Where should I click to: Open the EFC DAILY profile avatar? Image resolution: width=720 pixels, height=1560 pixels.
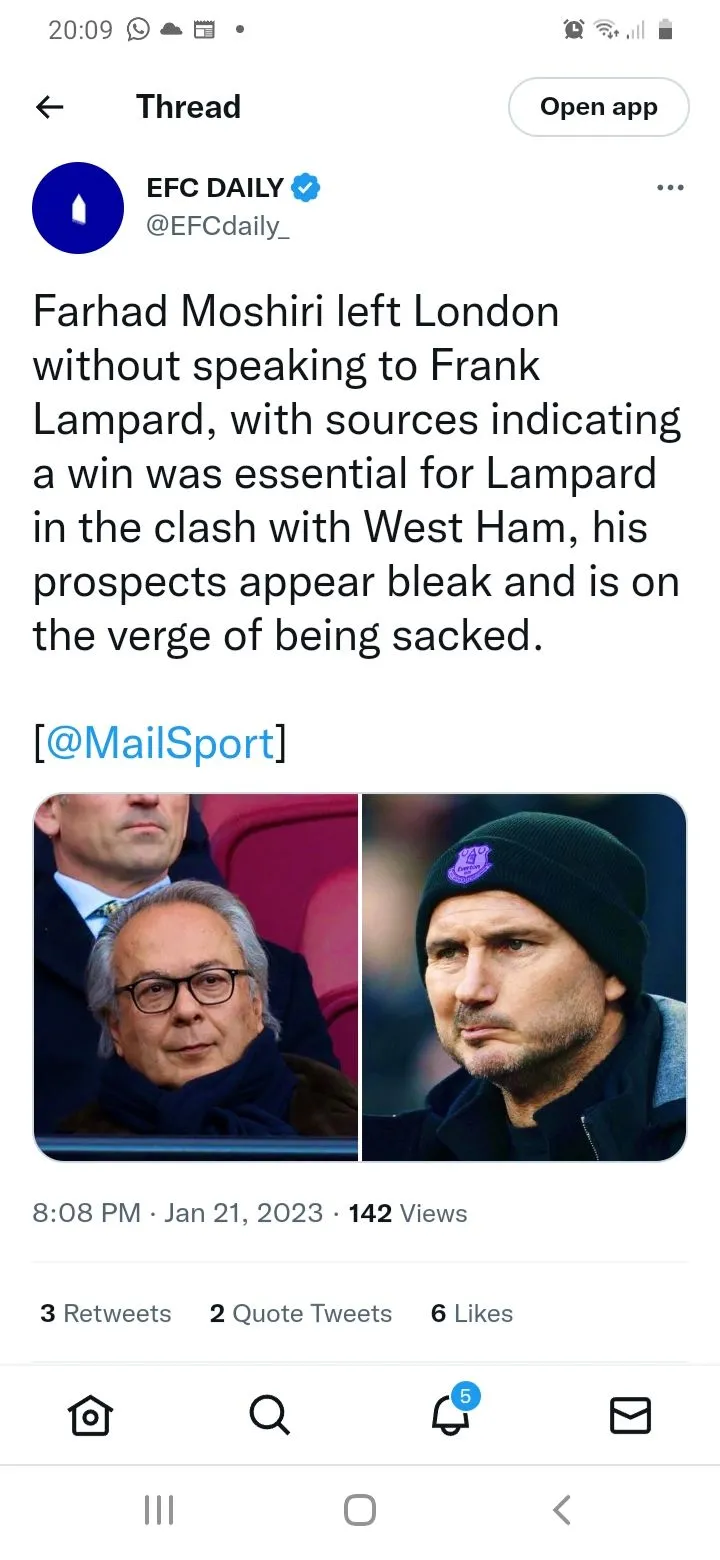click(78, 207)
